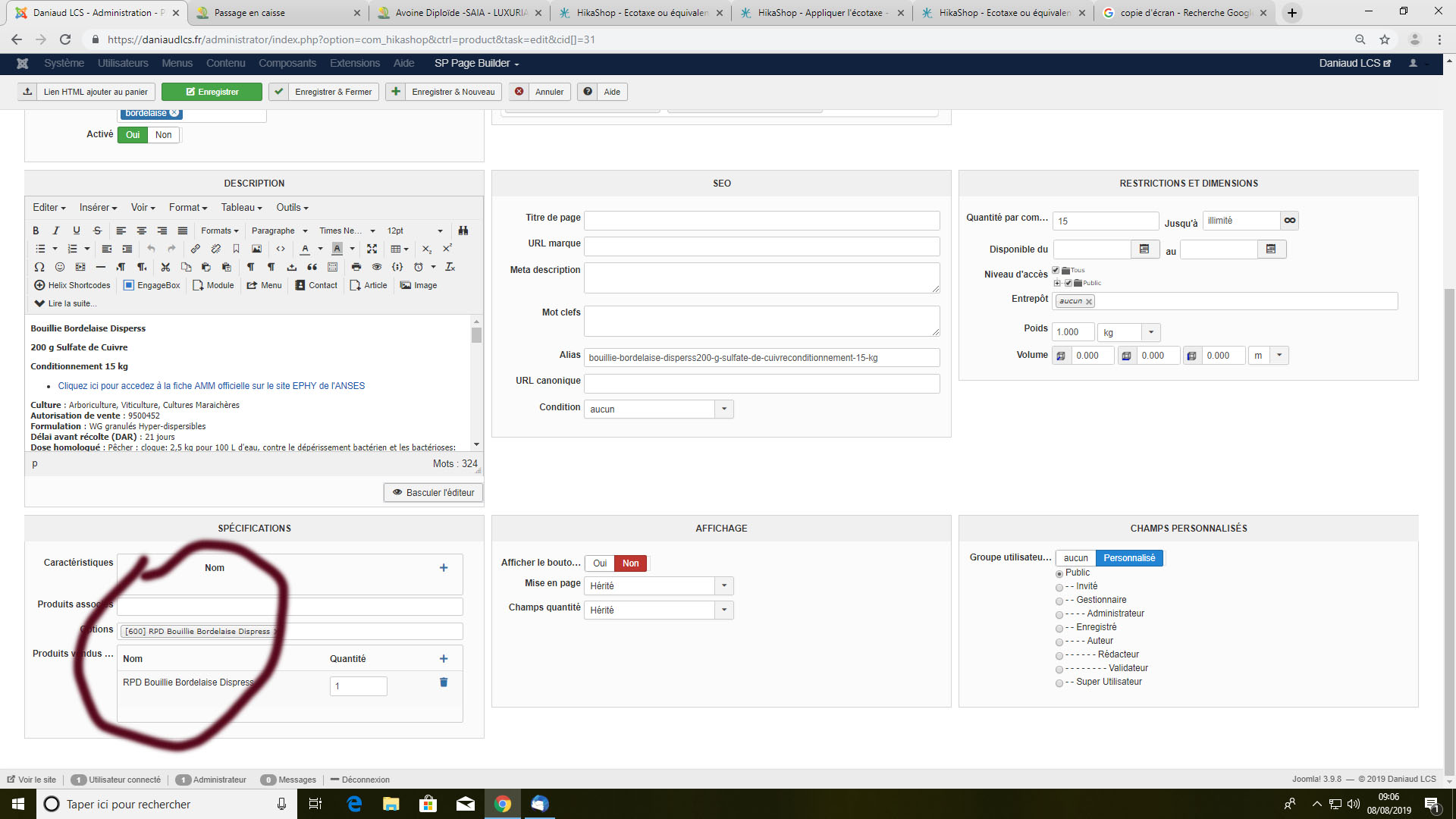
Task: Open the Tableau editor menu
Action: point(241,208)
